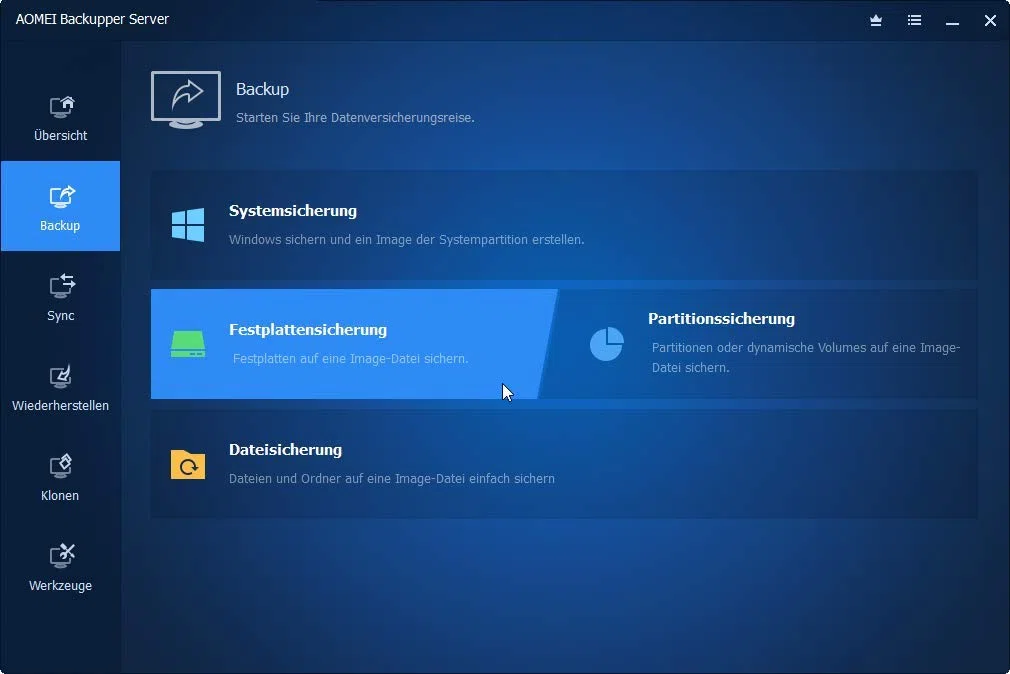Open the Sync sidebar icon

62,287
